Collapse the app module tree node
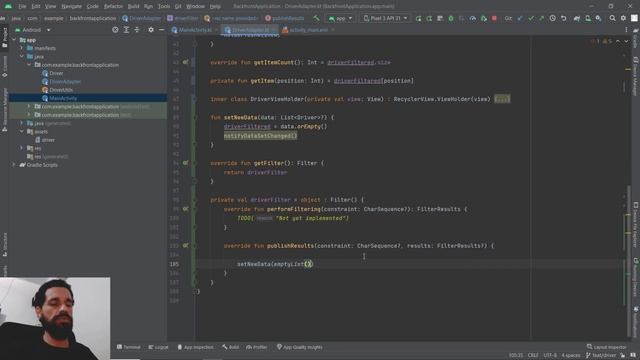This screenshot has width=640, height=360. click(x=14, y=40)
